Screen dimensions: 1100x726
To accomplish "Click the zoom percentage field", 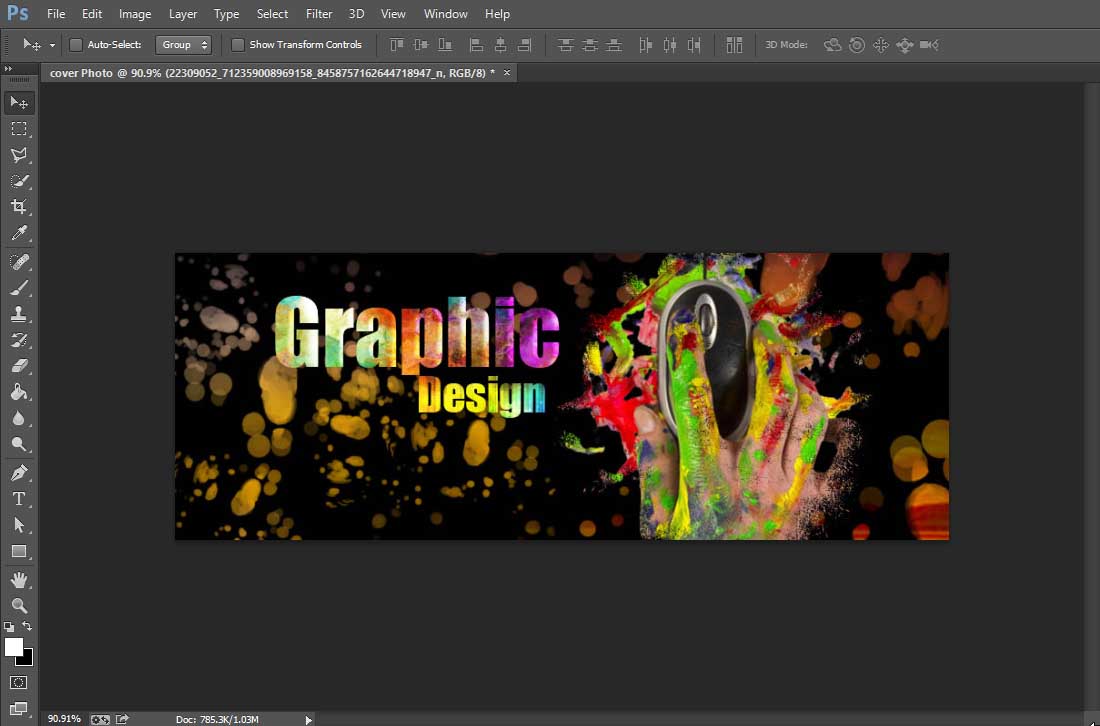I will click(x=64, y=719).
